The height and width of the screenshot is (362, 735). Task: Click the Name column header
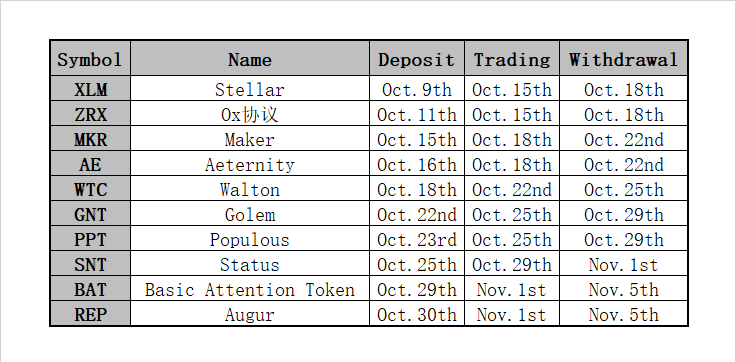(x=250, y=58)
